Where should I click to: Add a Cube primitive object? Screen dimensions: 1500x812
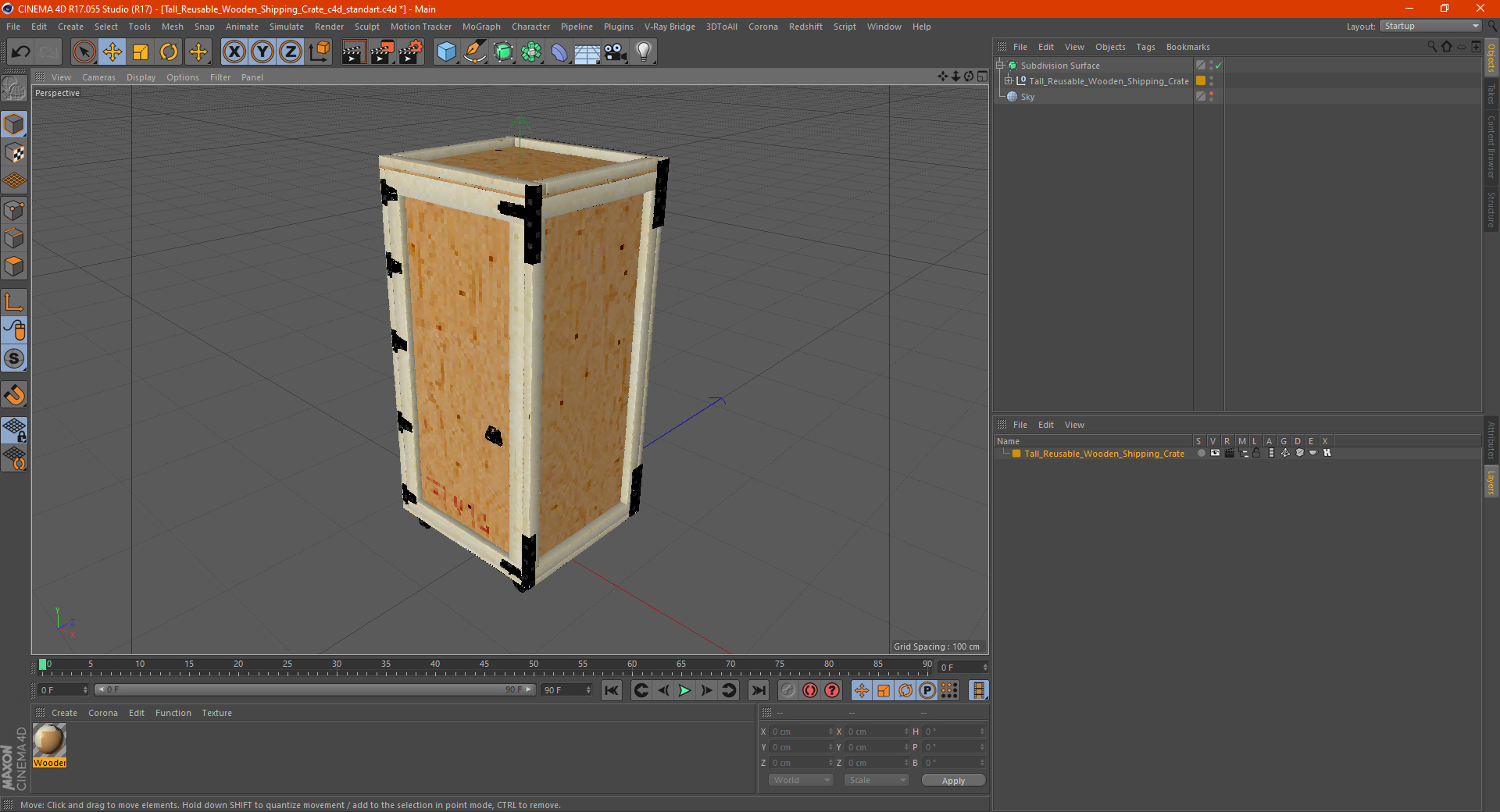(446, 52)
